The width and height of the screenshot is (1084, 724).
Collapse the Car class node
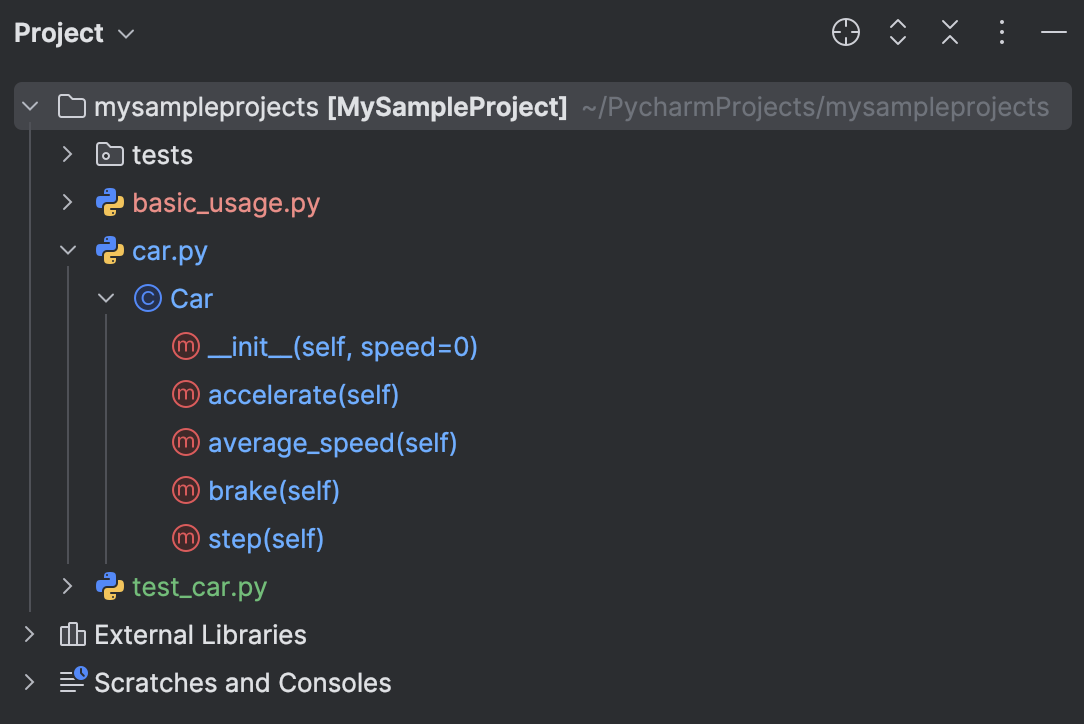point(106,298)
